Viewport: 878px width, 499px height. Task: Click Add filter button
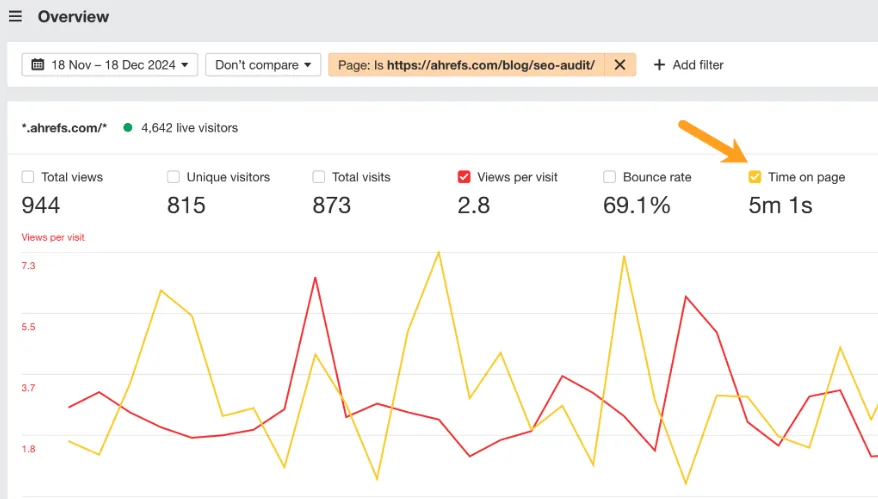click(688, 64)
